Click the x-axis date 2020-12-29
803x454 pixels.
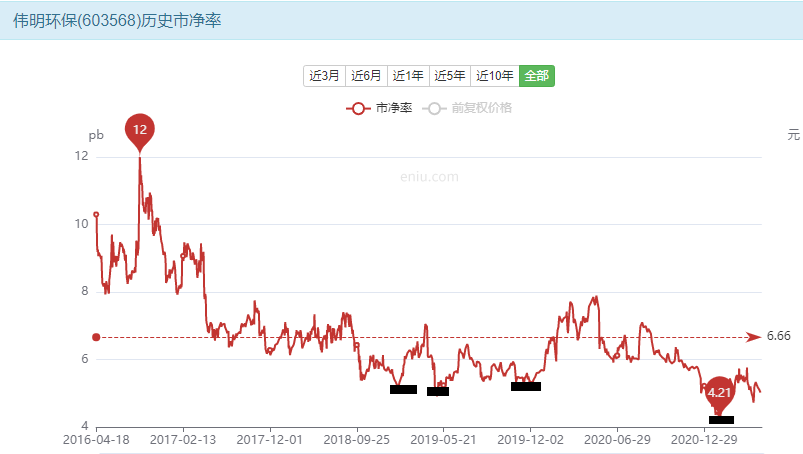704,440
